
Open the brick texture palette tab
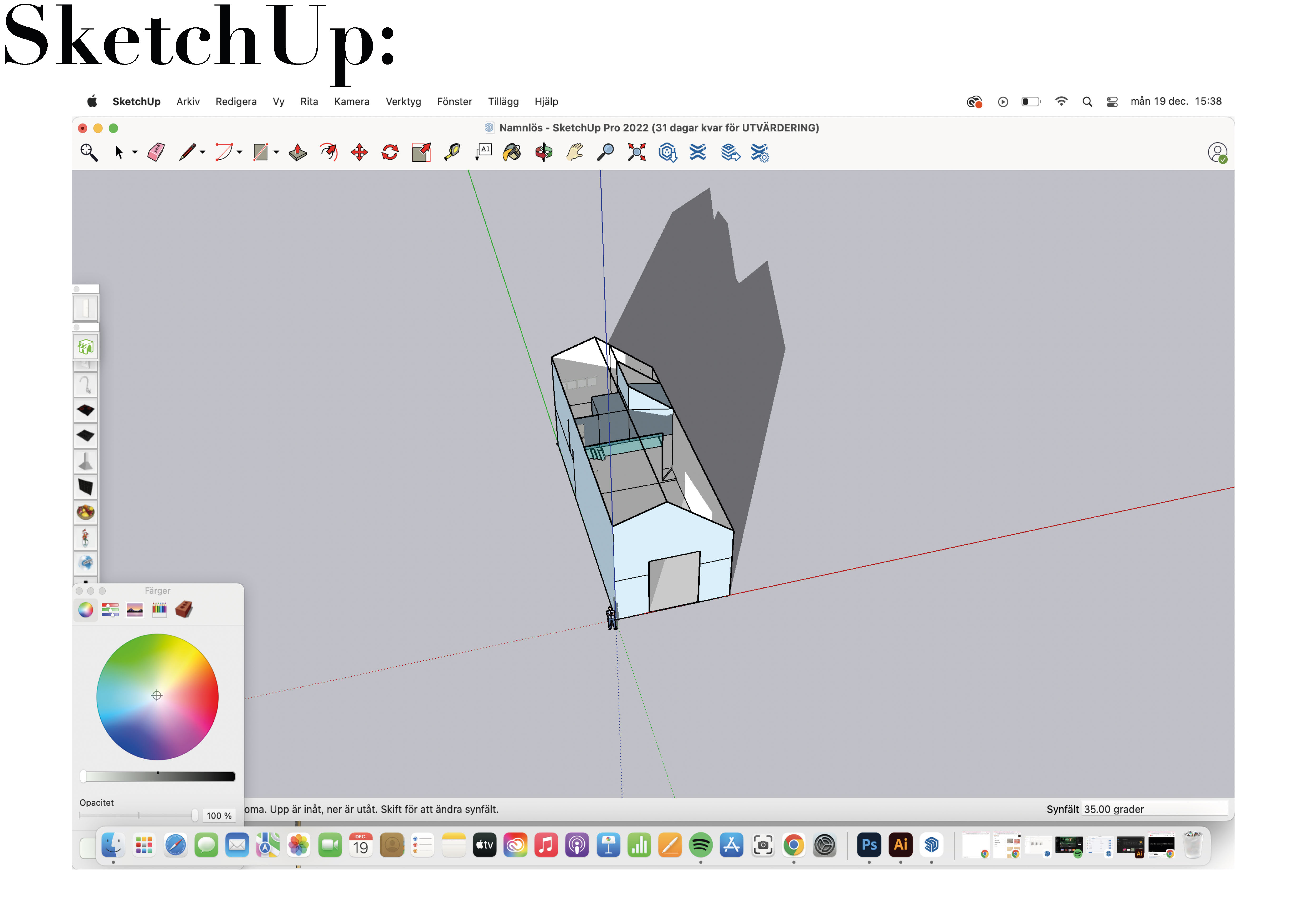coord(184,610)
